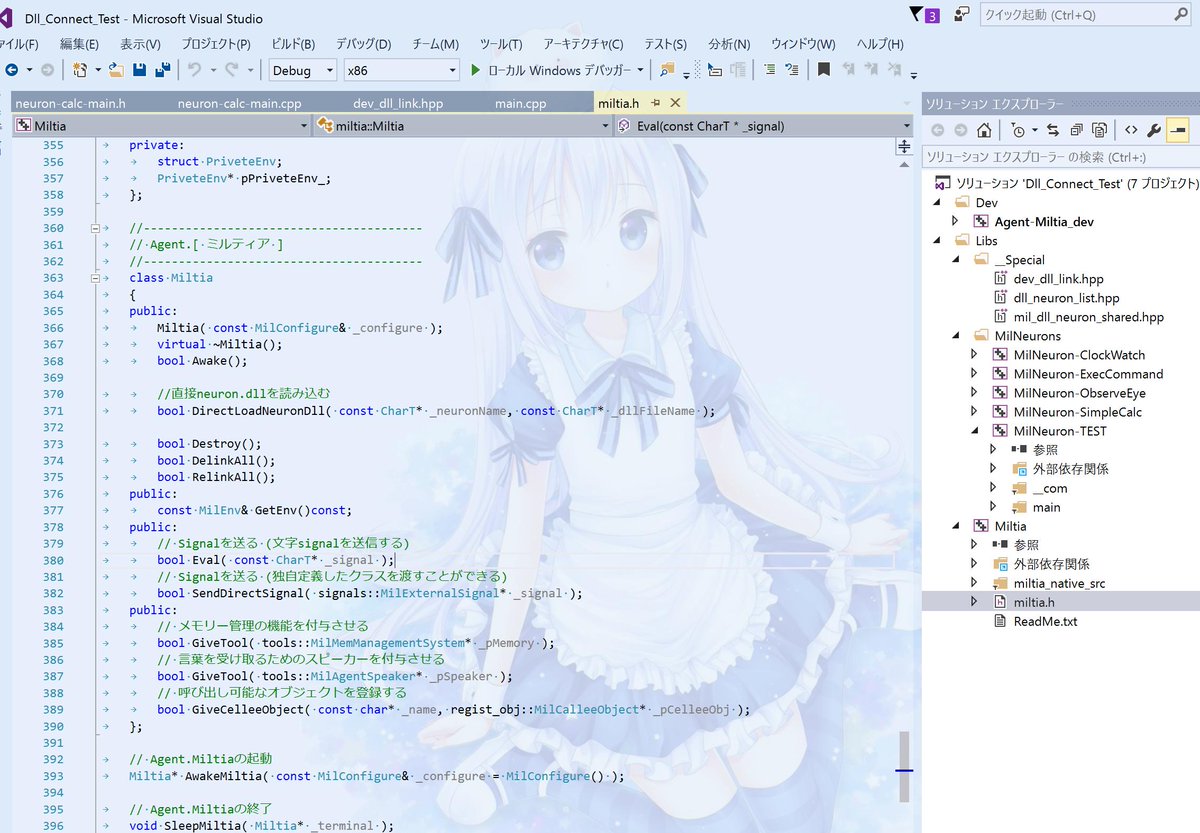Viewport: 1200px width, 833px height.
Task: Open the Miltia scope dropdown
Action: click(x=161, y=126)
